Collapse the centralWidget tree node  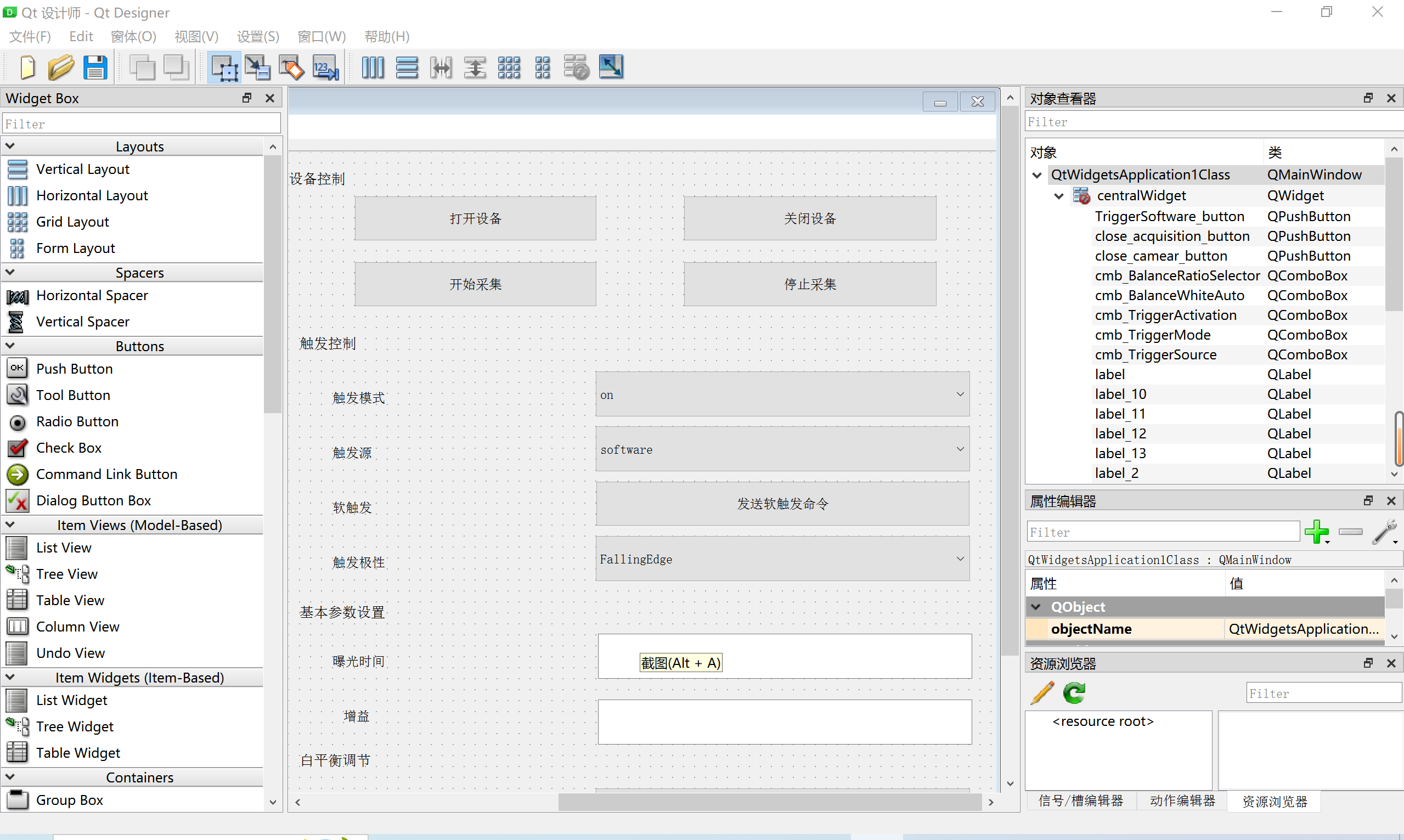[1059, 196]
